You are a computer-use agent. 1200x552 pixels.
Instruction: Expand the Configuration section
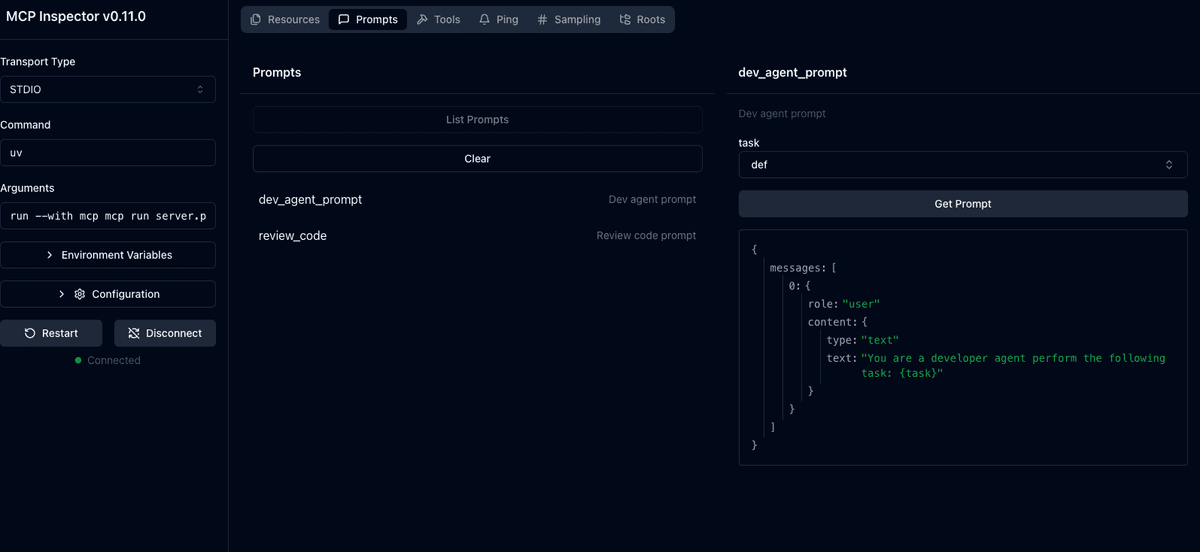pos(107,294)
